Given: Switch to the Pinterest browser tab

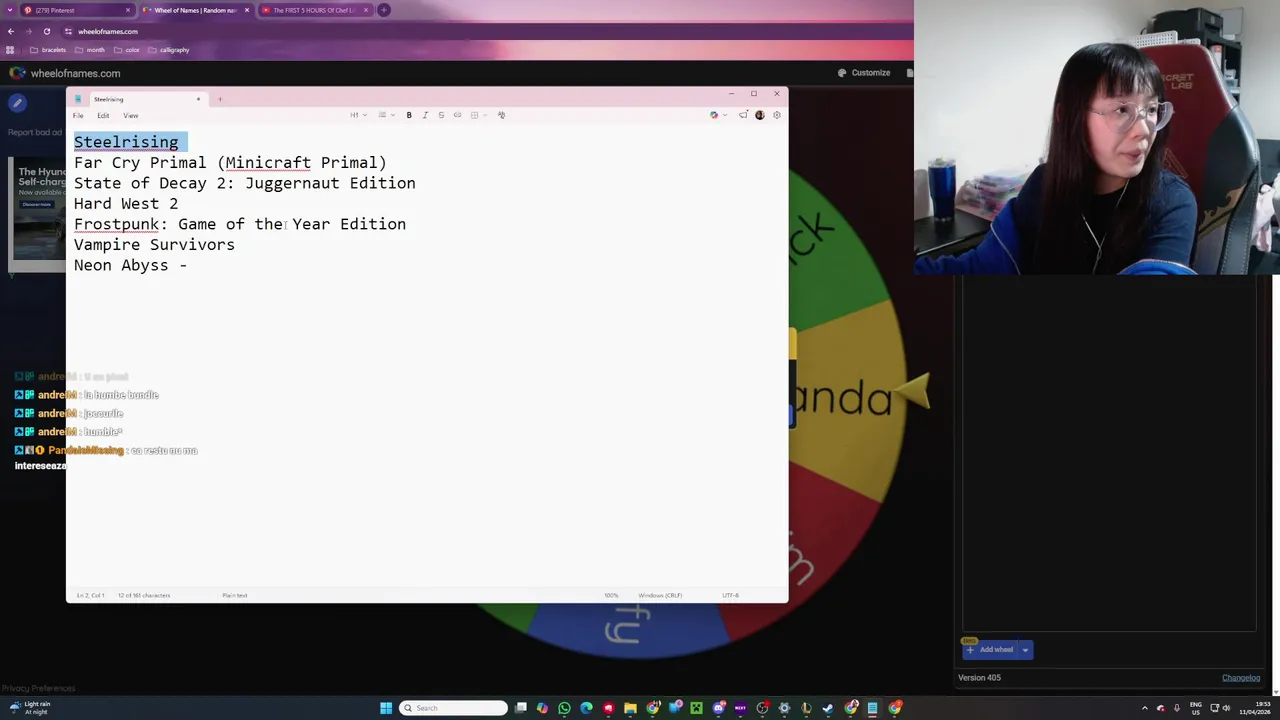Looking at the screenshot, I should [x=78, y=10].
